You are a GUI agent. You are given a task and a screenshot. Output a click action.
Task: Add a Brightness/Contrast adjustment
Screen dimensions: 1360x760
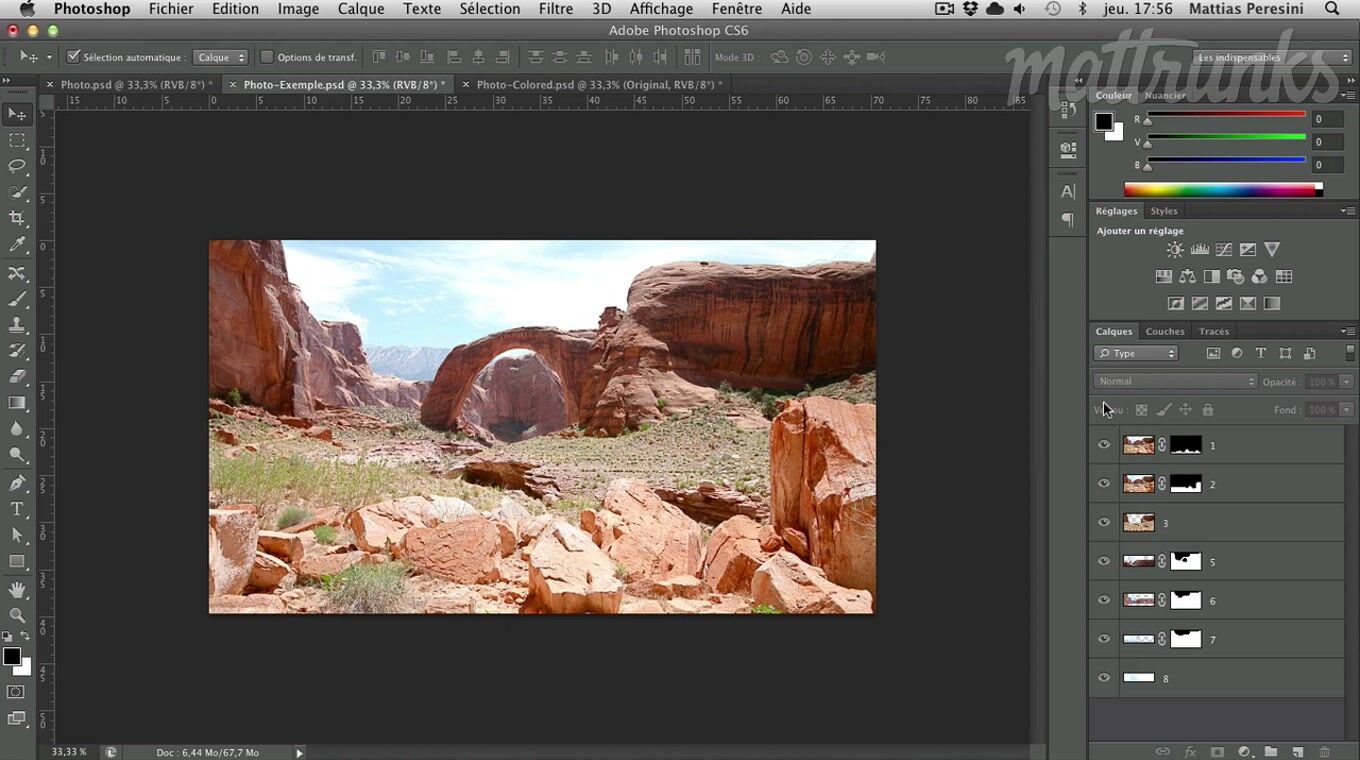coord(1175,250)
